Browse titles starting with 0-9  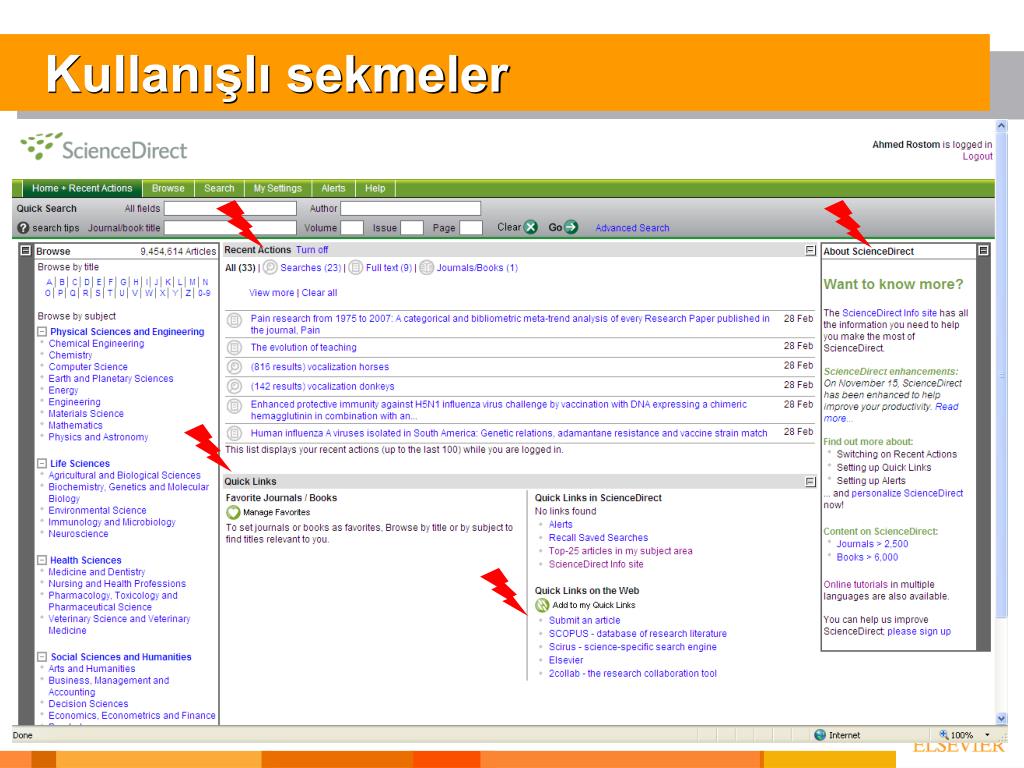(x=204, y=293)
